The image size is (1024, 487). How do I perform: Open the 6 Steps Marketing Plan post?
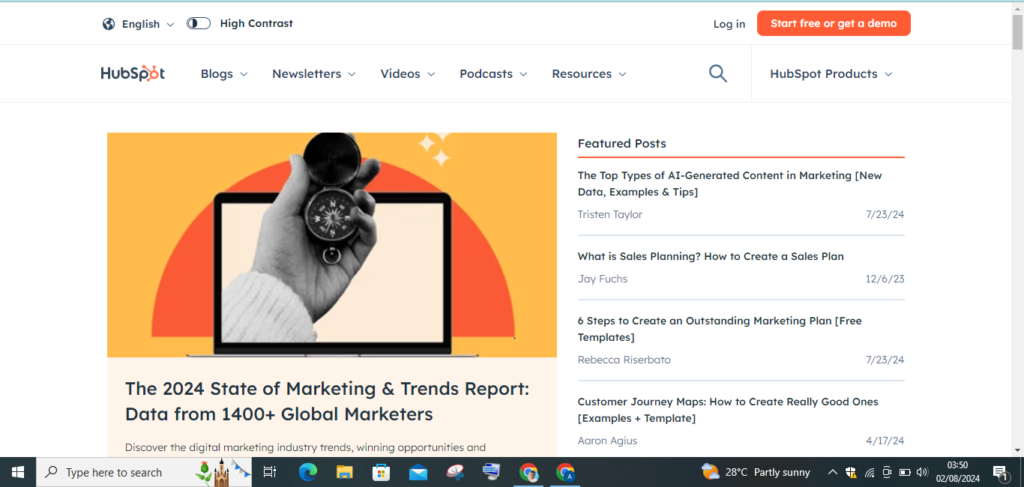coord(720,329)
